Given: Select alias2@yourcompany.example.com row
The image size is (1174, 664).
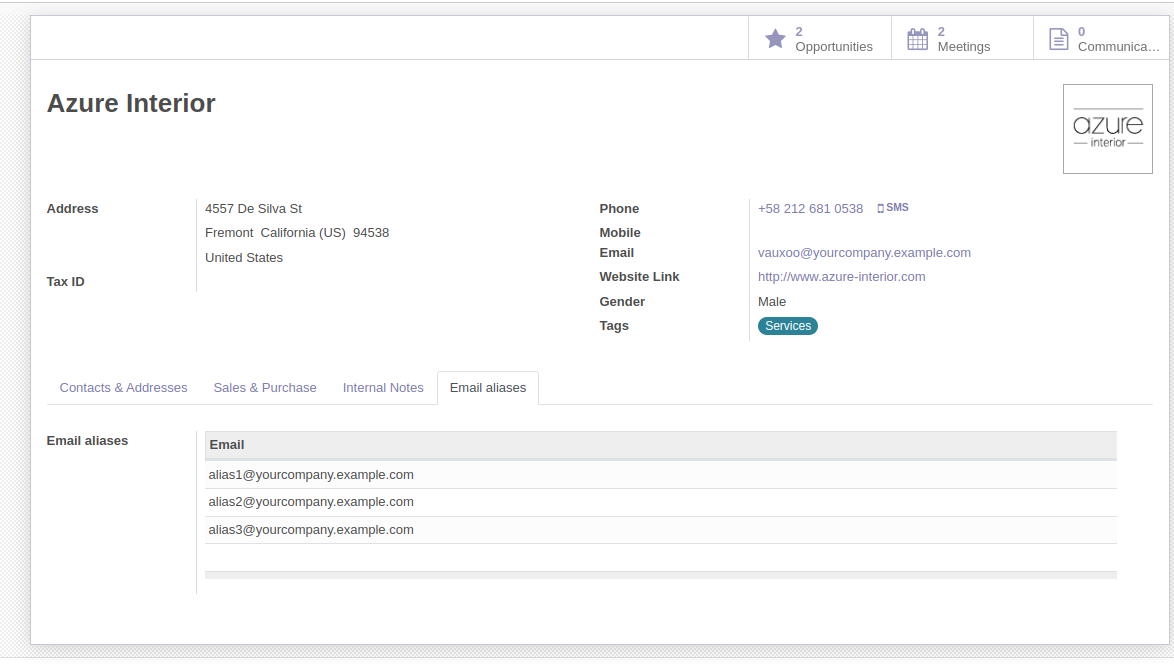Looking at the screenshot, I should point(661,502).
